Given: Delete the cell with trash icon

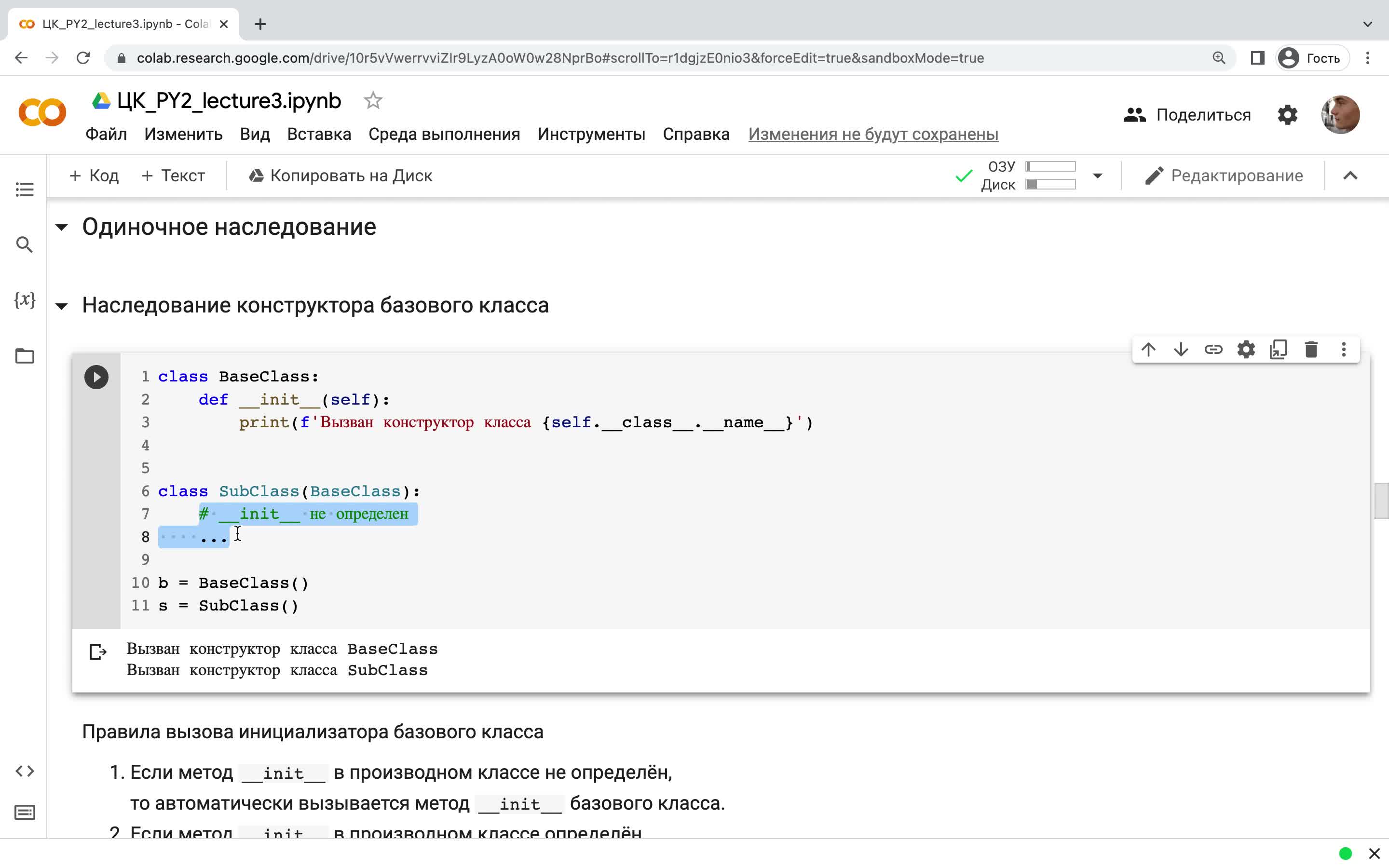Looking at the screenshot, I should tap(1311, 350).
